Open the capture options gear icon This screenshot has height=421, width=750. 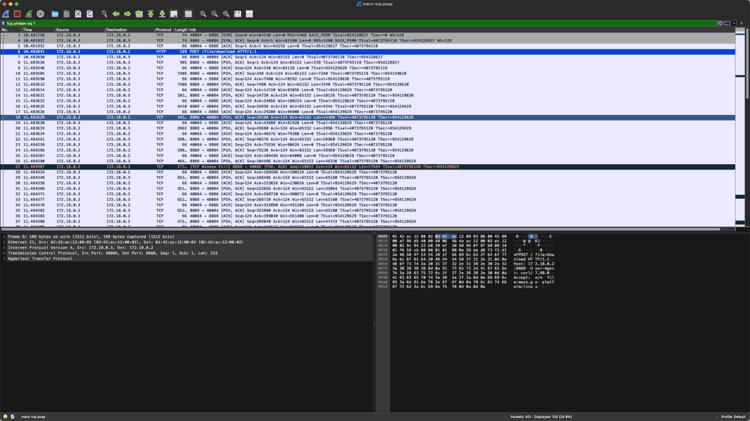click(40, 14)
